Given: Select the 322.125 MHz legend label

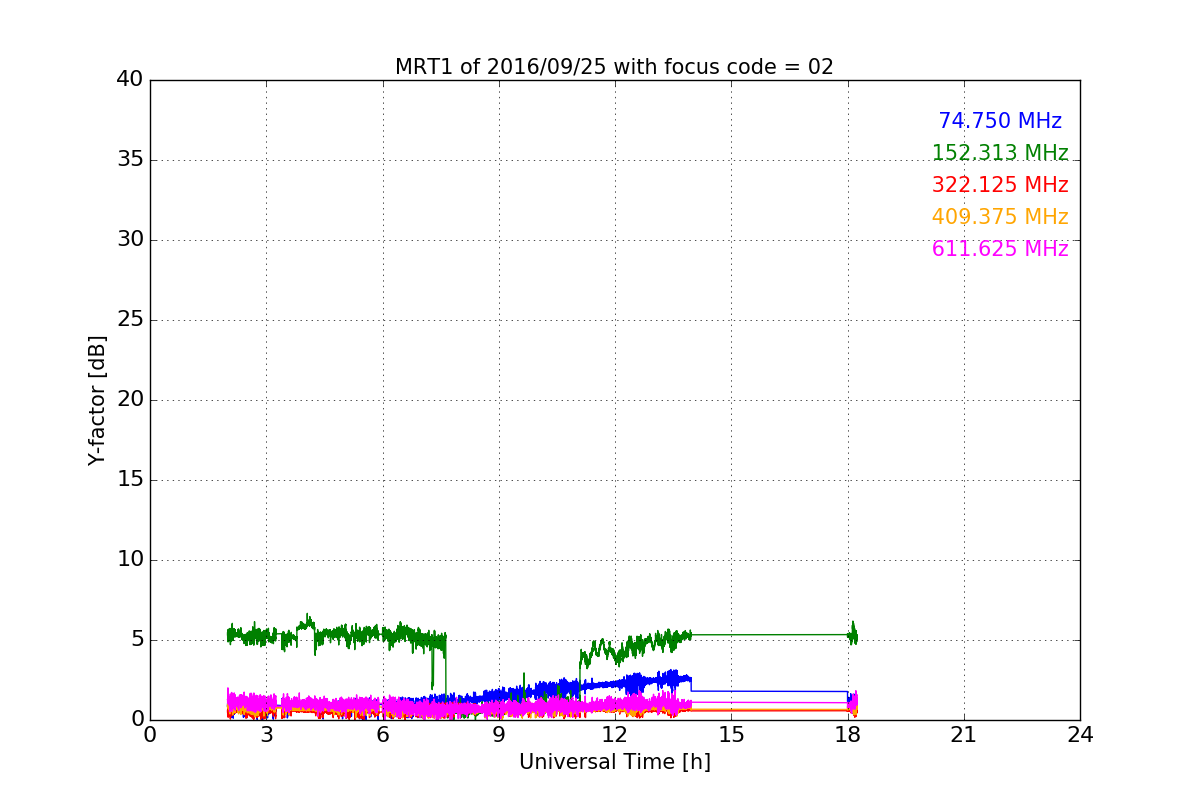Looking at the screenshot, I should 1000,185.
